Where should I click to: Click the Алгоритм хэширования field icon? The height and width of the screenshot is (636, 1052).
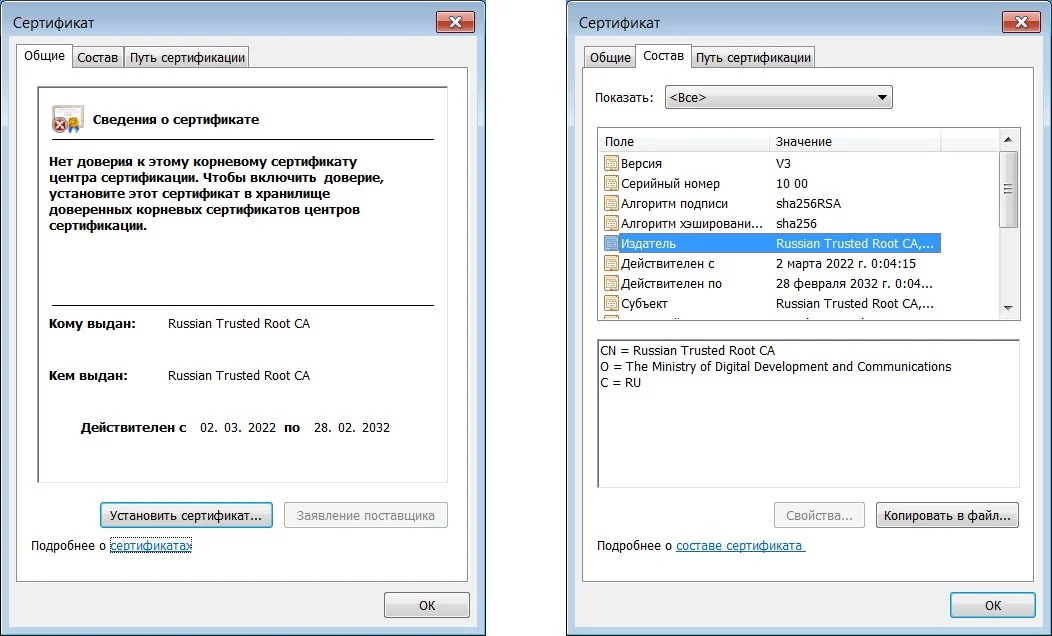tap(611, 223)
